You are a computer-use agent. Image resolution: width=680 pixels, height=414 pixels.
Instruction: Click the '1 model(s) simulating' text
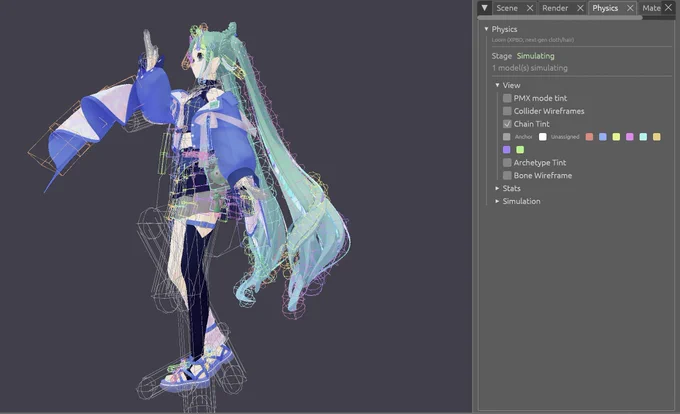click(x=530, y=68)
